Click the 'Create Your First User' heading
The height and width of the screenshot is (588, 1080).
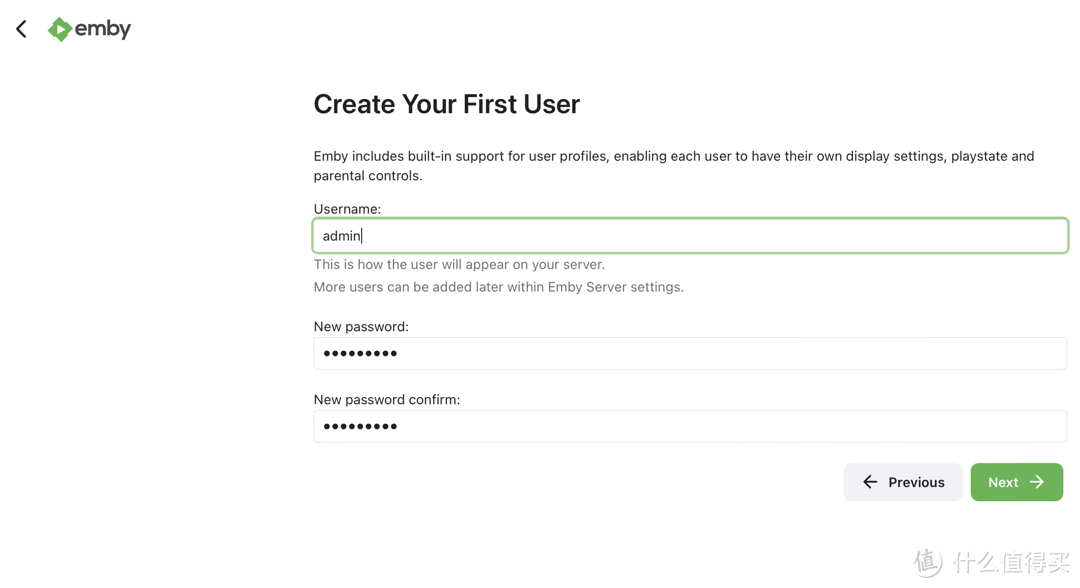446,104
